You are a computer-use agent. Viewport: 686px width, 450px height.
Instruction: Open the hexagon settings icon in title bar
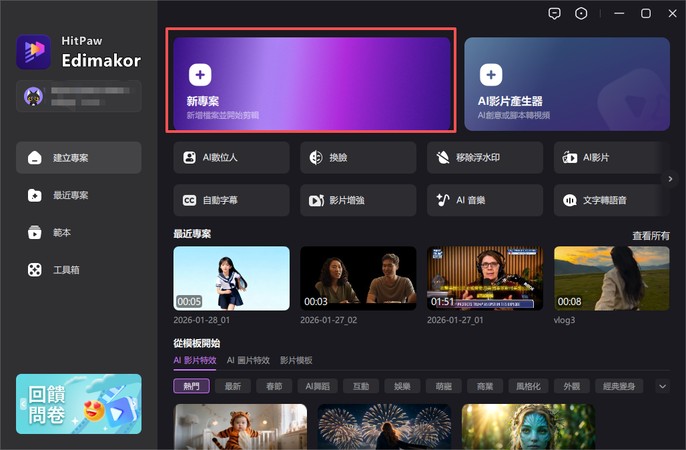pyautogui.click(x=581, y=14)
